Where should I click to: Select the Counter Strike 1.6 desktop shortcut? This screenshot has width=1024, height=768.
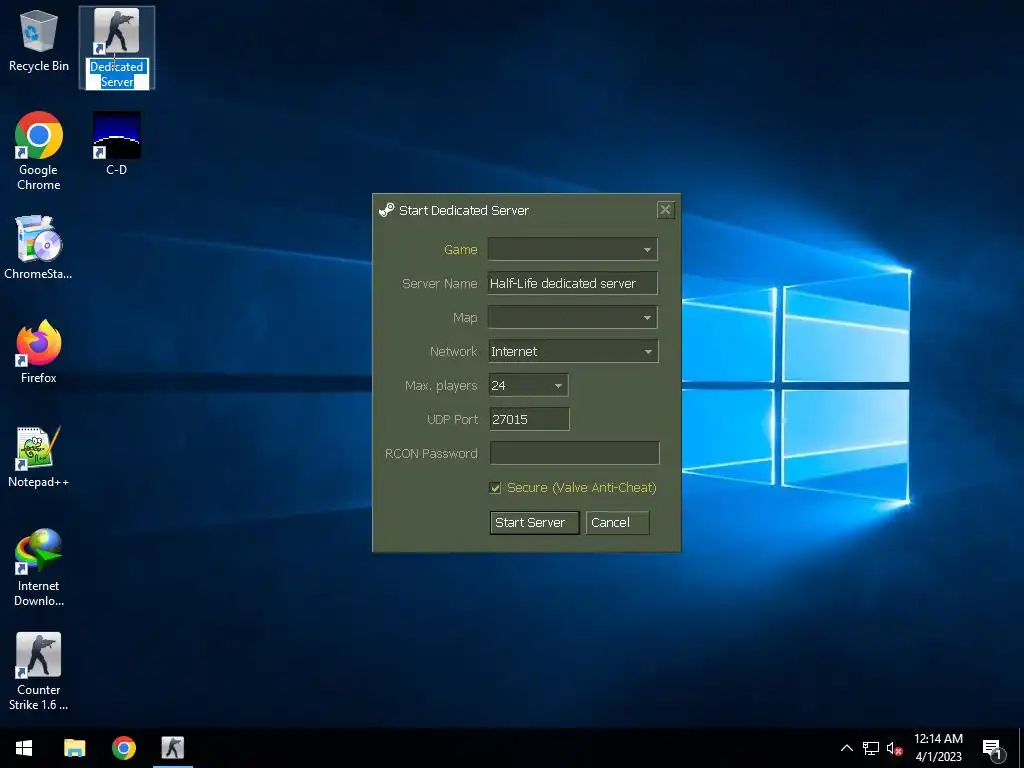tap(39, 671)
